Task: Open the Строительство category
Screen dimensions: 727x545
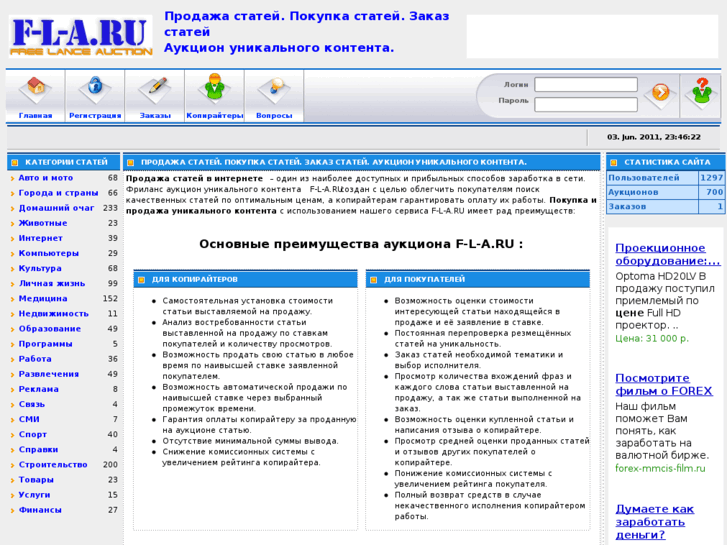Action: pyautogui.click(x=53, y=465)
